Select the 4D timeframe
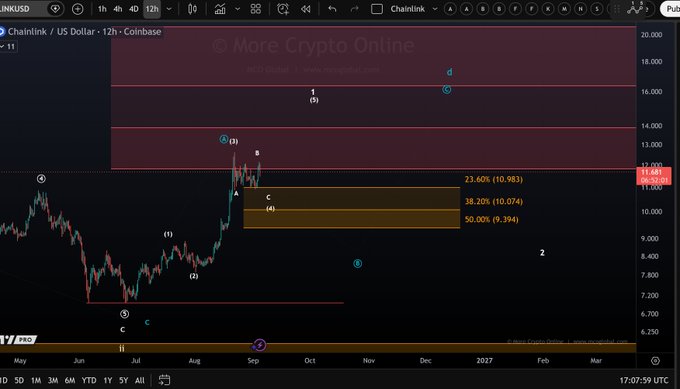This screenshot has width=680, height=389. click(x=134, y=9)
